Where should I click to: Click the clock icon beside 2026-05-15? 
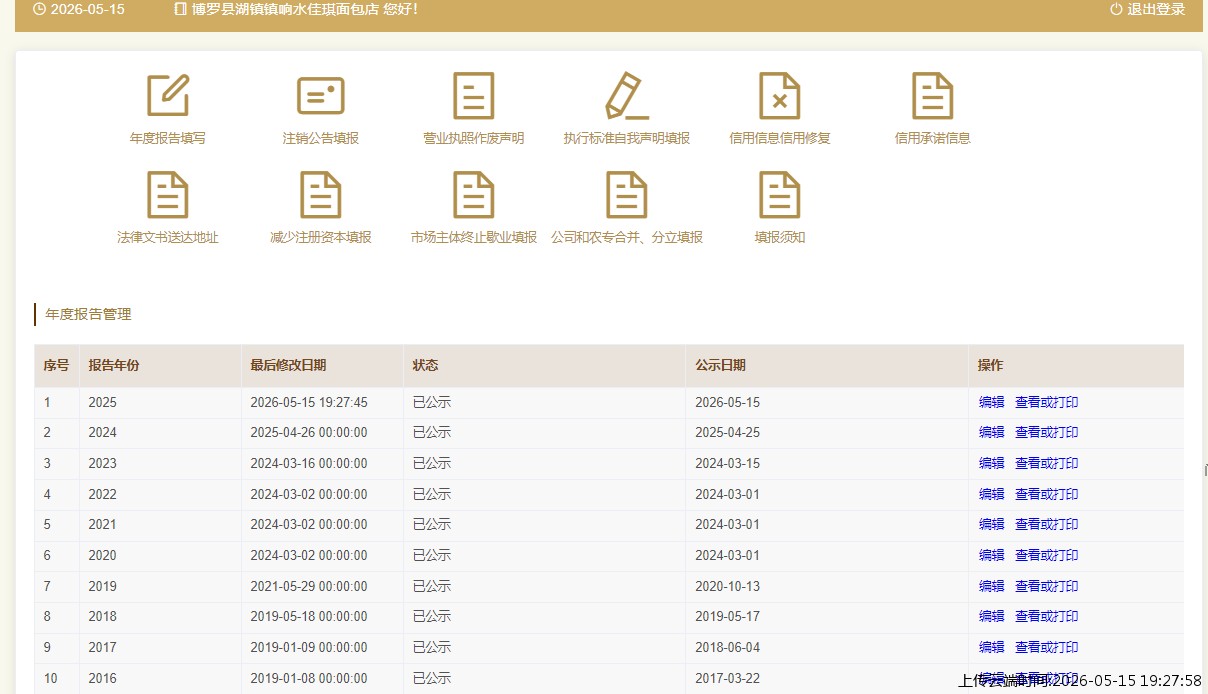click(x=39, y=9)
